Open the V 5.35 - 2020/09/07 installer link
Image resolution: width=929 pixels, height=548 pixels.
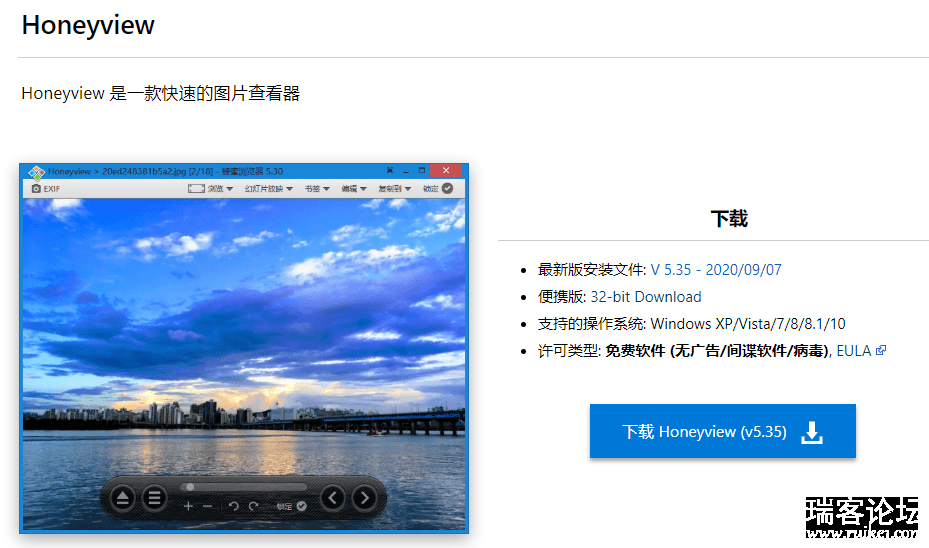[x=716, y=270]
